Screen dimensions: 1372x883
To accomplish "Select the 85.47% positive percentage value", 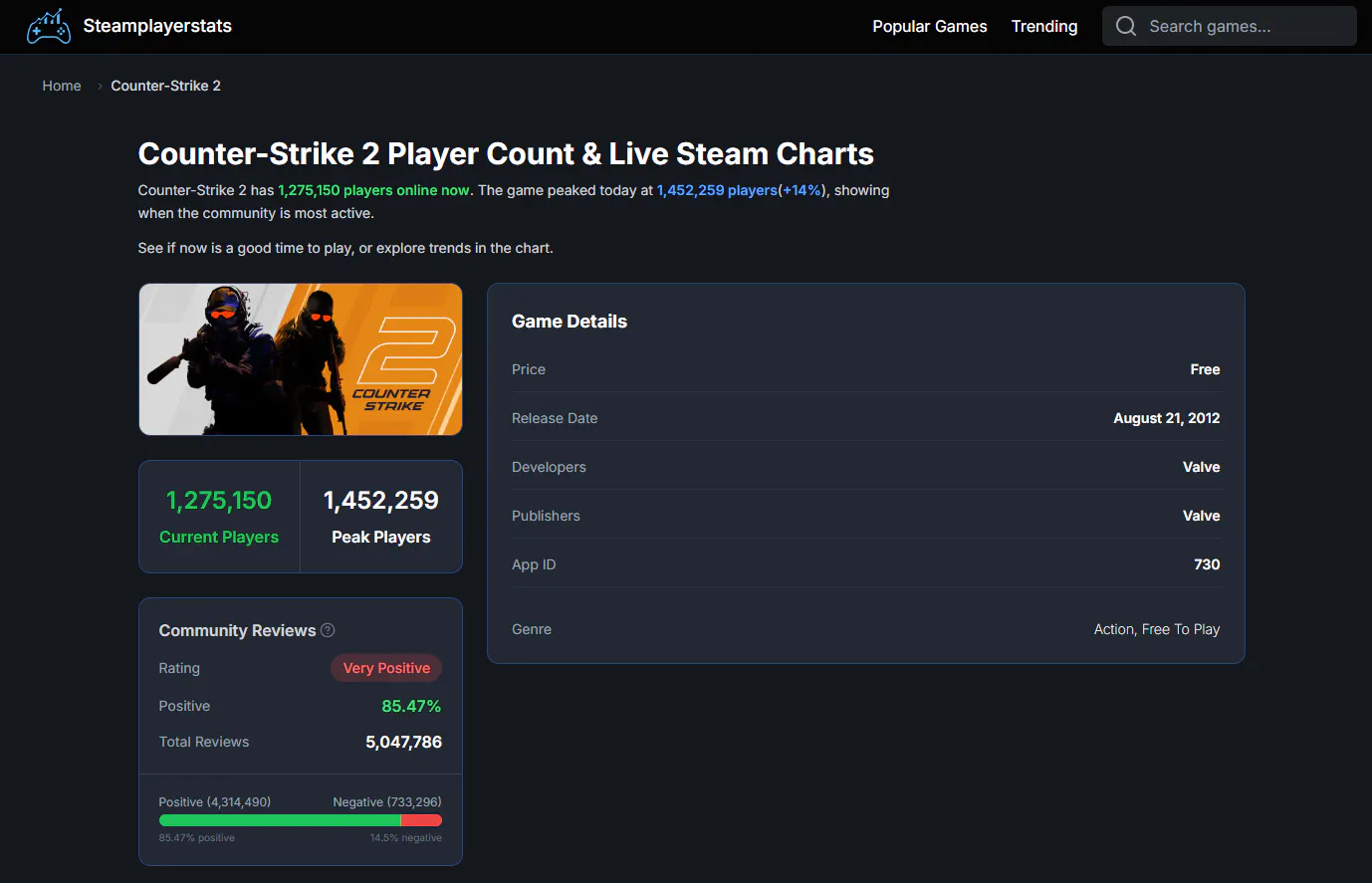I will tap(411, 706).
